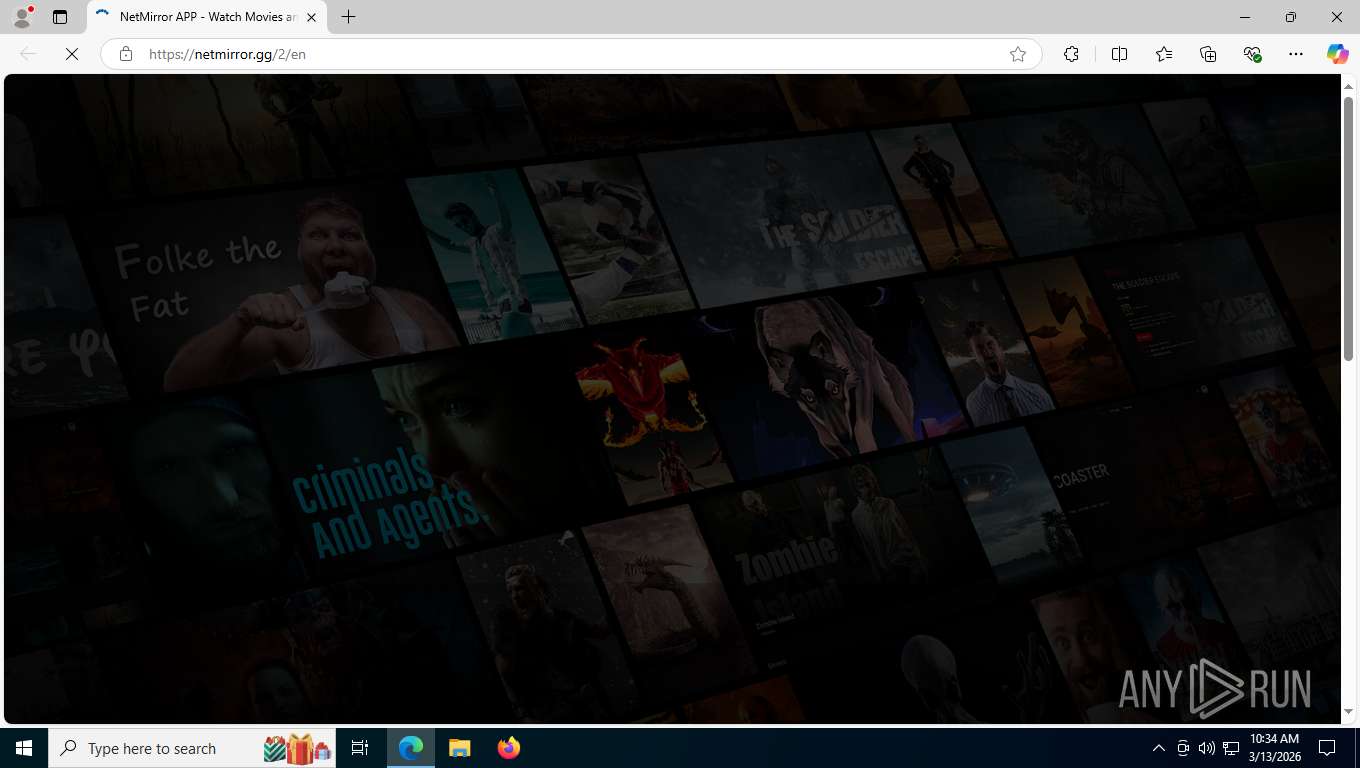Open Task View on the taskbar
Image resolution: width=1360 pixels, height=768 pixels.
pos(360,748)
